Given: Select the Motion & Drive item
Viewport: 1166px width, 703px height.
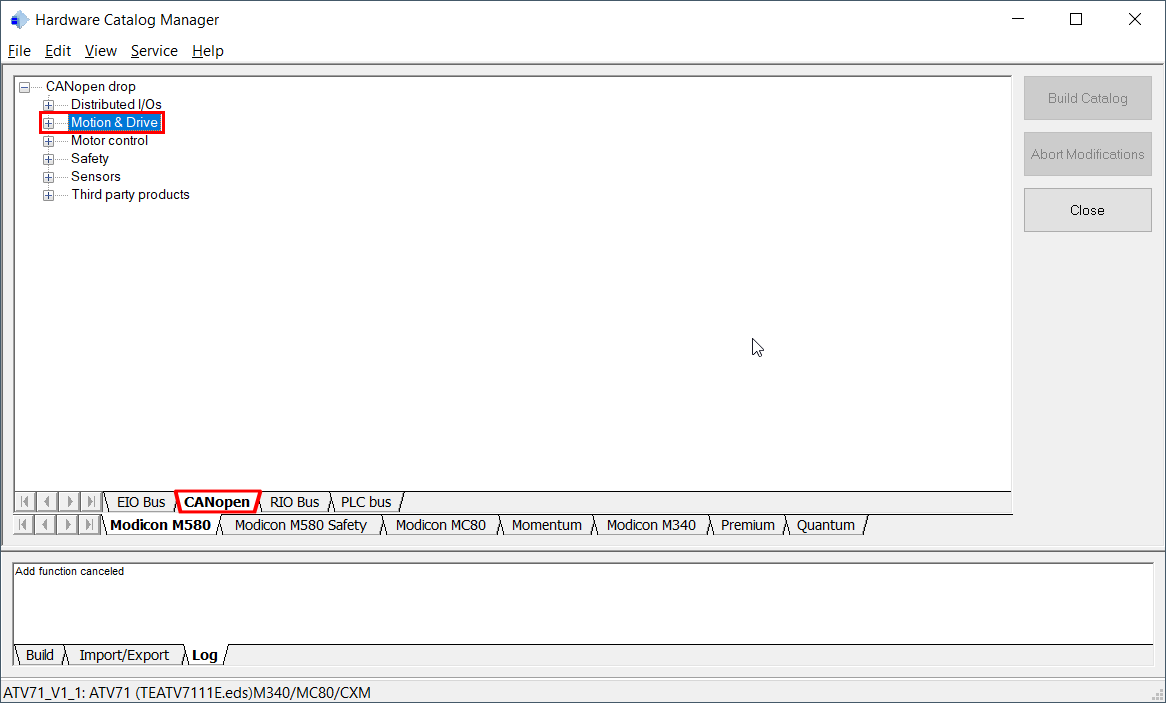Looking at the screenshot, I should coord(115,123).
